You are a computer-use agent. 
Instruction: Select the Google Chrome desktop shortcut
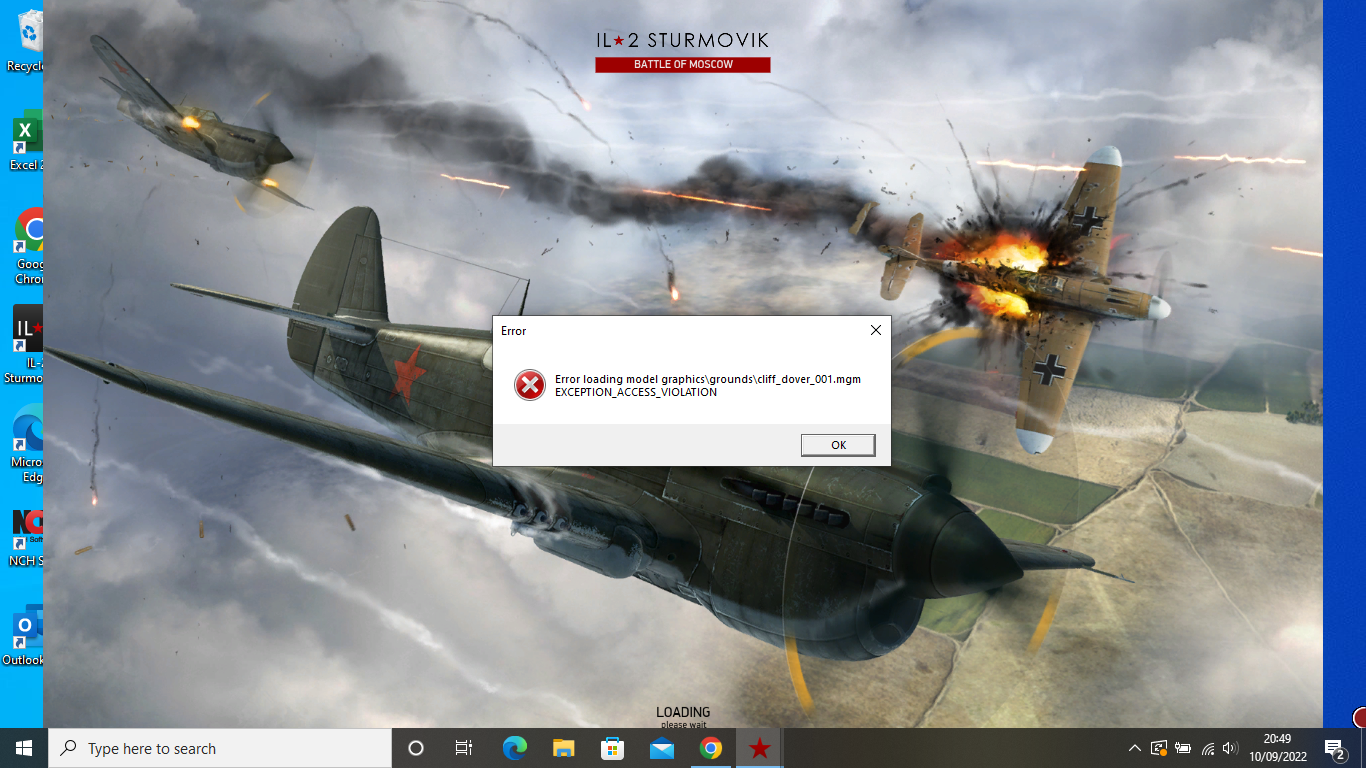point(28,246)
